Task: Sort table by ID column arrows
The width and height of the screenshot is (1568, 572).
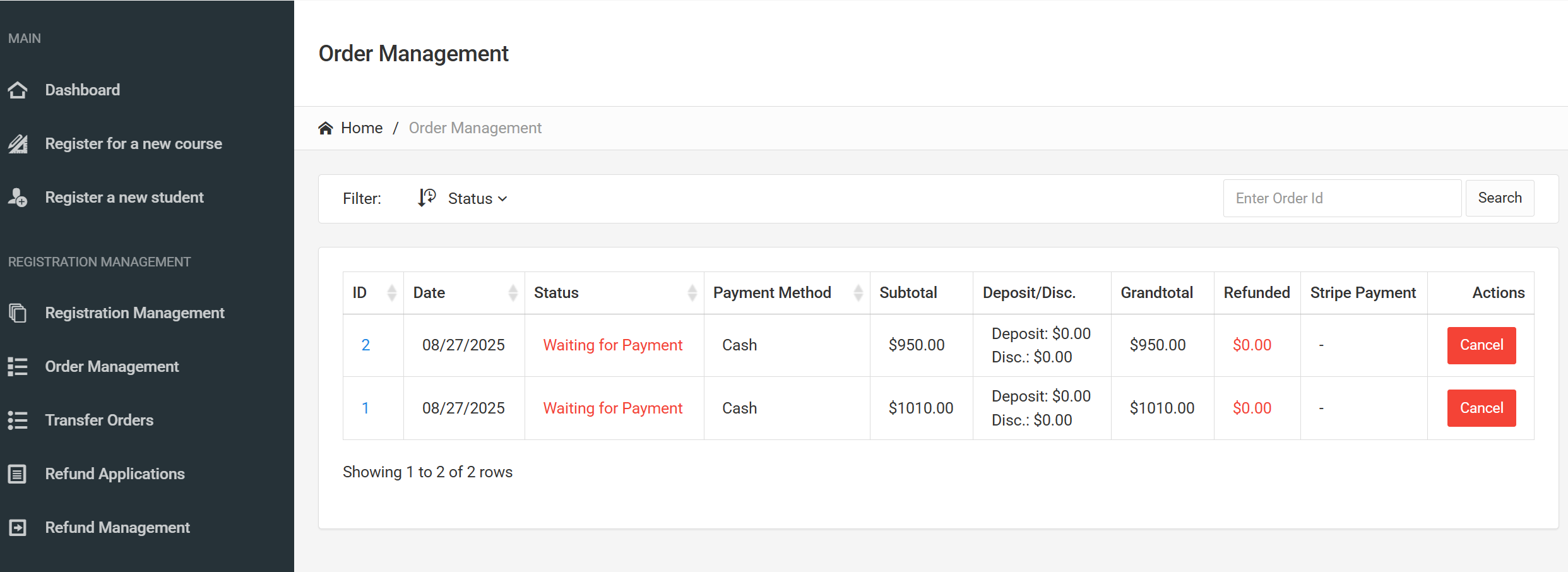Action: tap(391, 293)
